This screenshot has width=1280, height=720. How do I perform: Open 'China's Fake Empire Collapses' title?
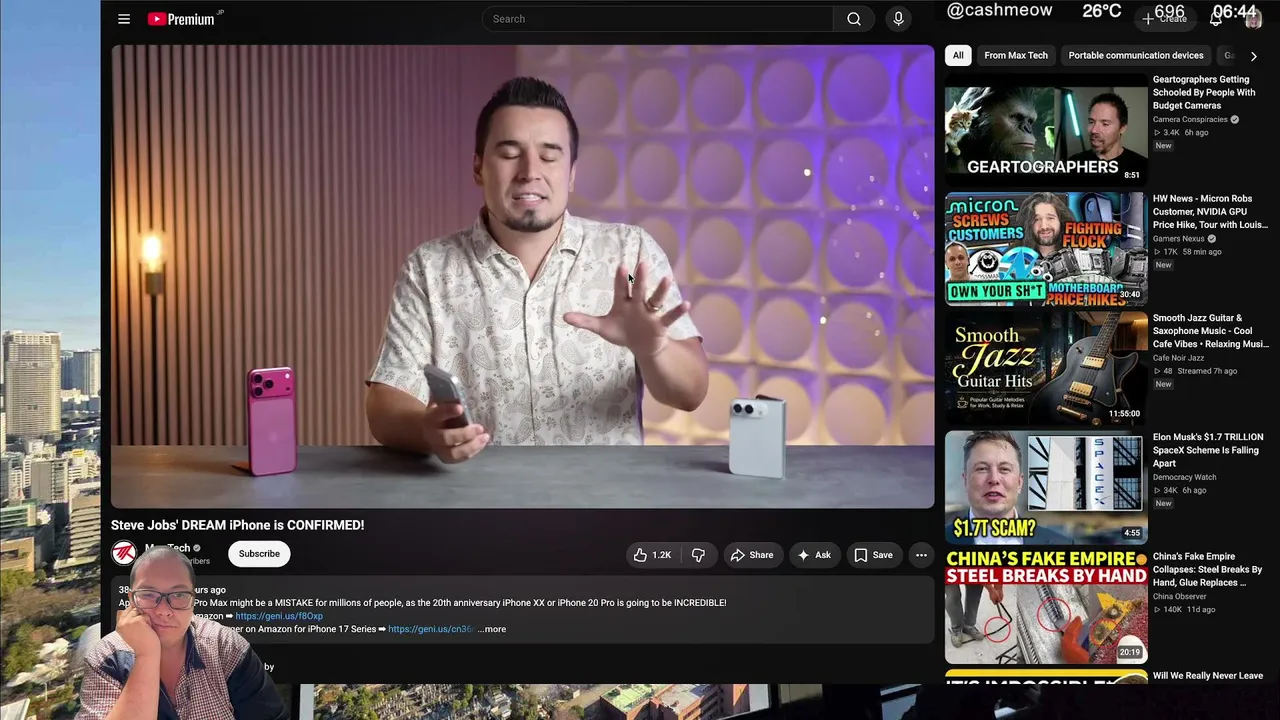(x=1207, y=569)
